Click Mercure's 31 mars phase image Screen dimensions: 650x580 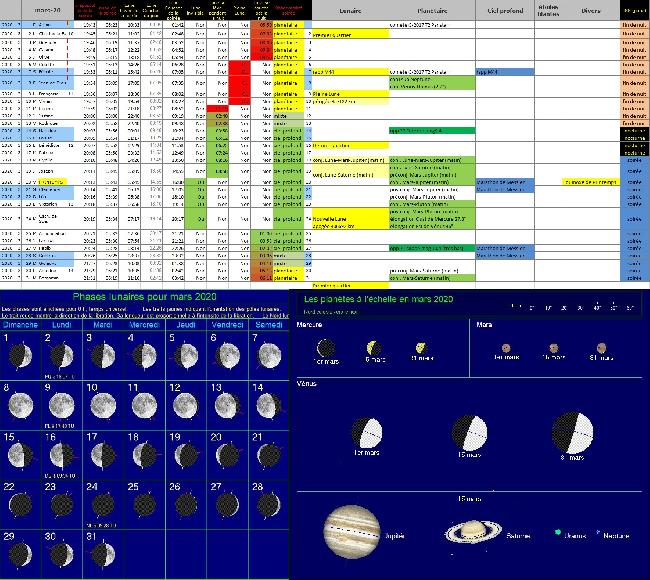[422, 347]
